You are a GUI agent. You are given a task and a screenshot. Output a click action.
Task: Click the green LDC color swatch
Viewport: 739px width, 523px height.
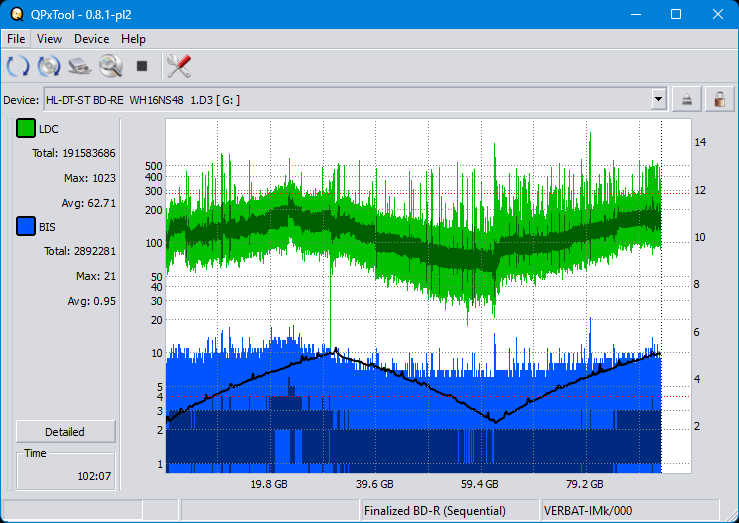coord(26,129)
